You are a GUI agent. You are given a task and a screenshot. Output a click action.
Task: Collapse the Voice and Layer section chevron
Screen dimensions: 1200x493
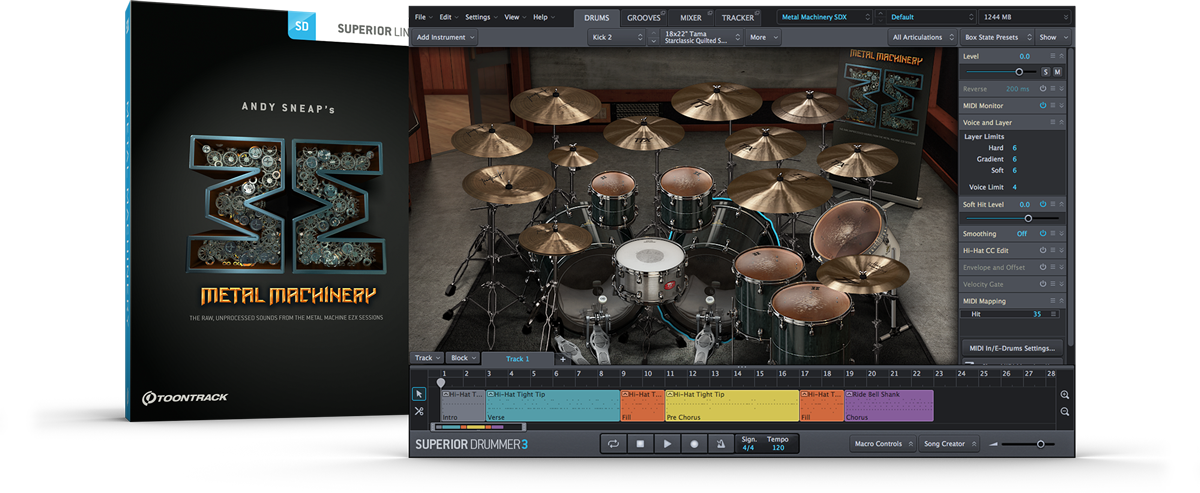pyautogui.click(x=1061, y=122)
